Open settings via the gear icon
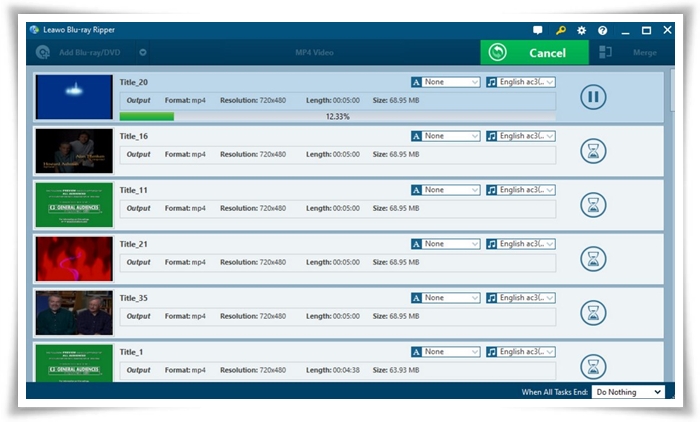Image resolution: width=700 pixels, height=422 pixels. coord(581,31)
